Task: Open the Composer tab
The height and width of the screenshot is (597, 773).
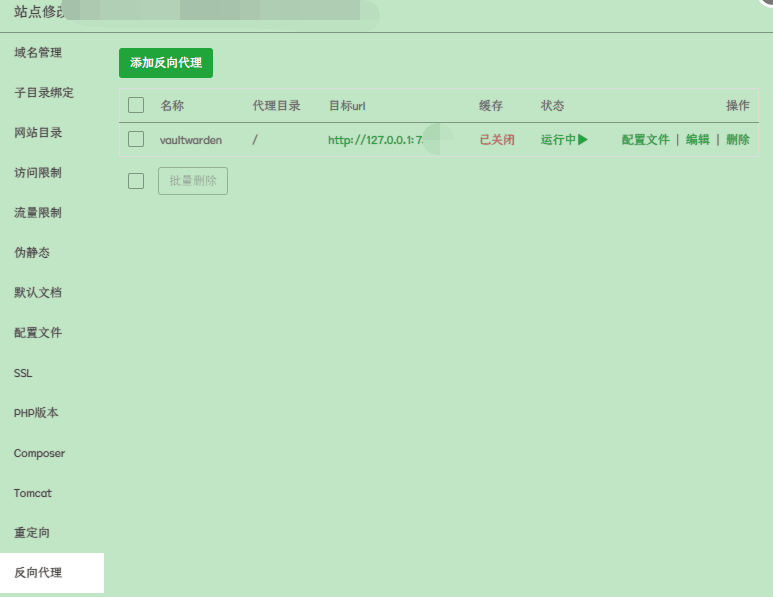Action: (39, 453)
